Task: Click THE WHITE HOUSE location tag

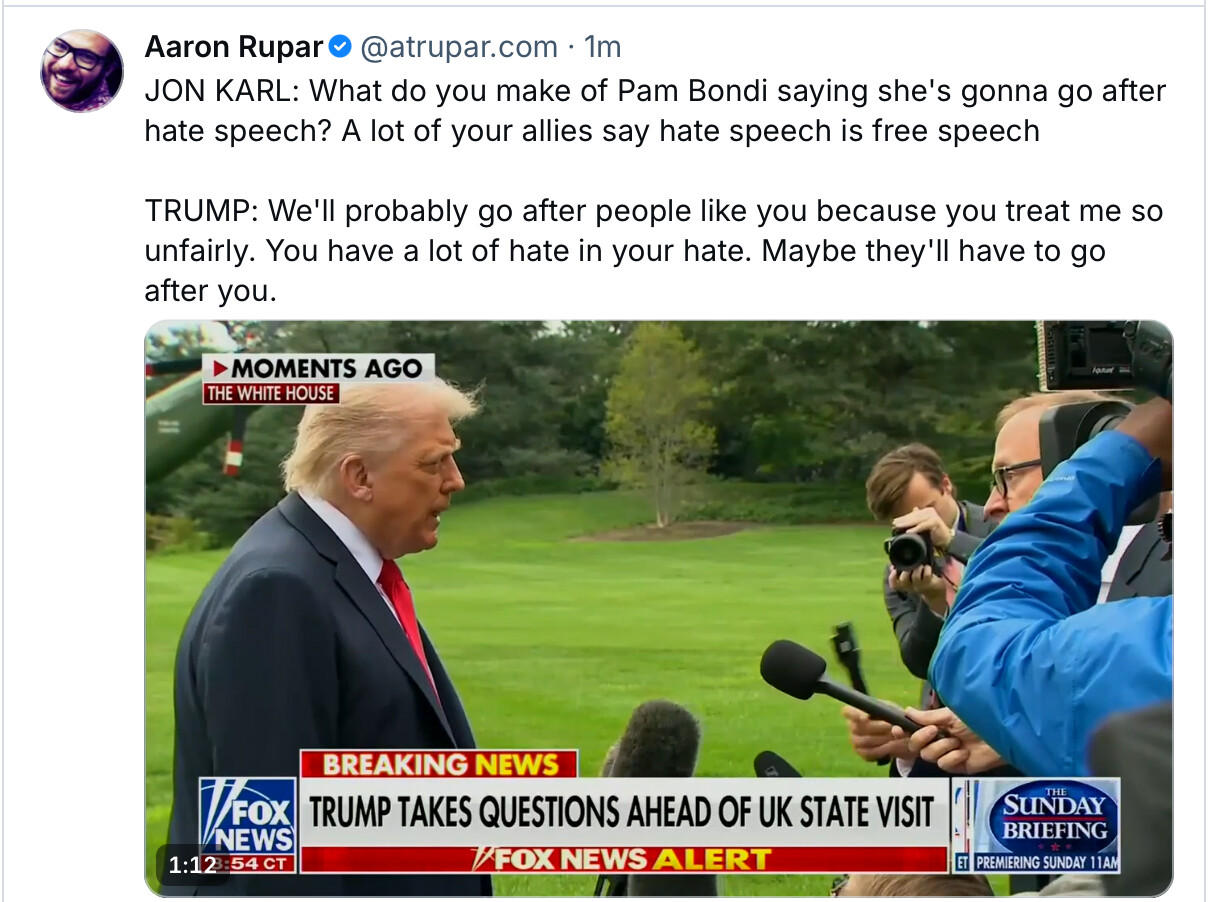Action: pyautogui.click(x=271, y=393)
